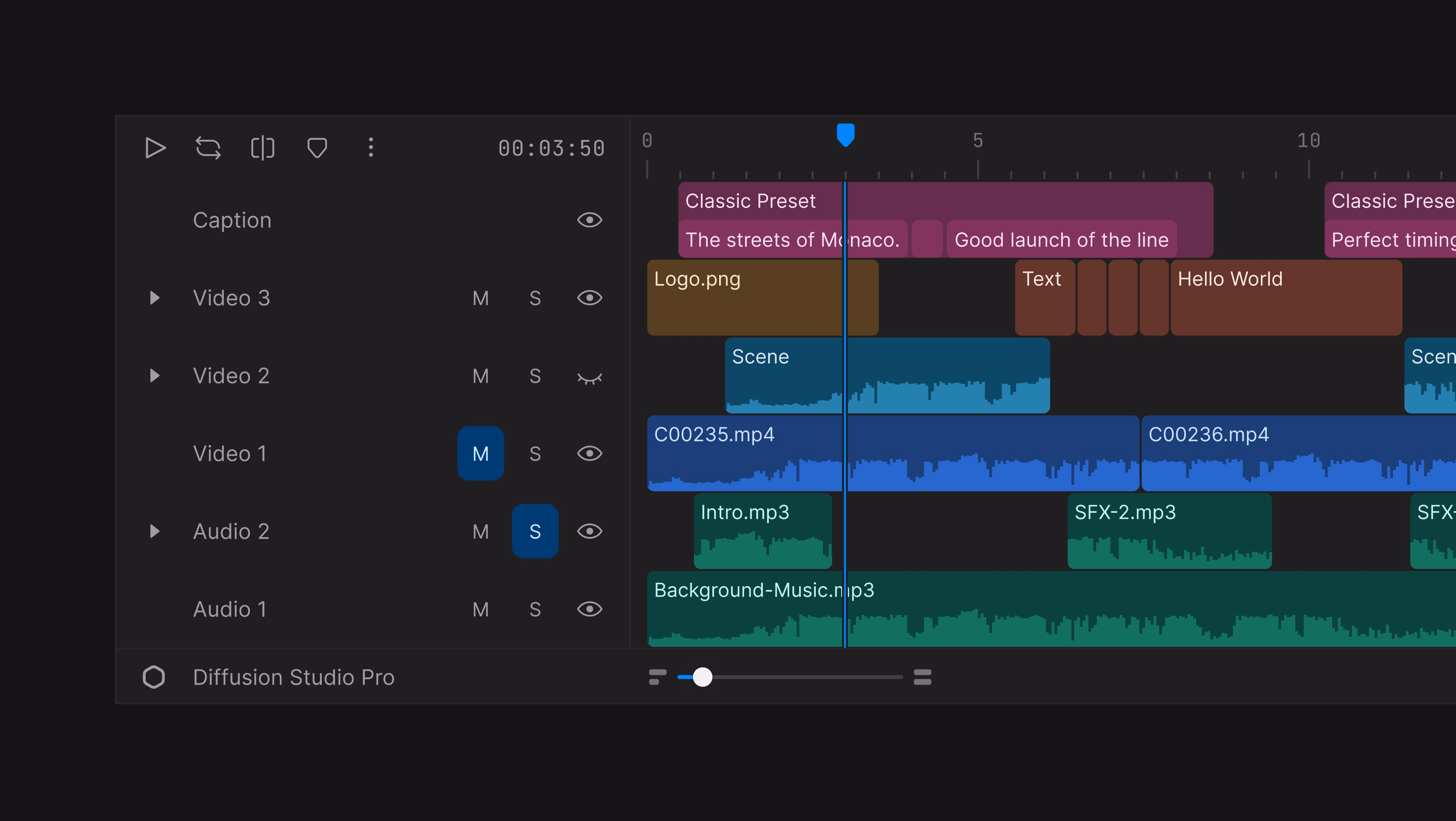Click the 10 second mark on ruler
This screenshot has width=1456, height=821.
1308,141
